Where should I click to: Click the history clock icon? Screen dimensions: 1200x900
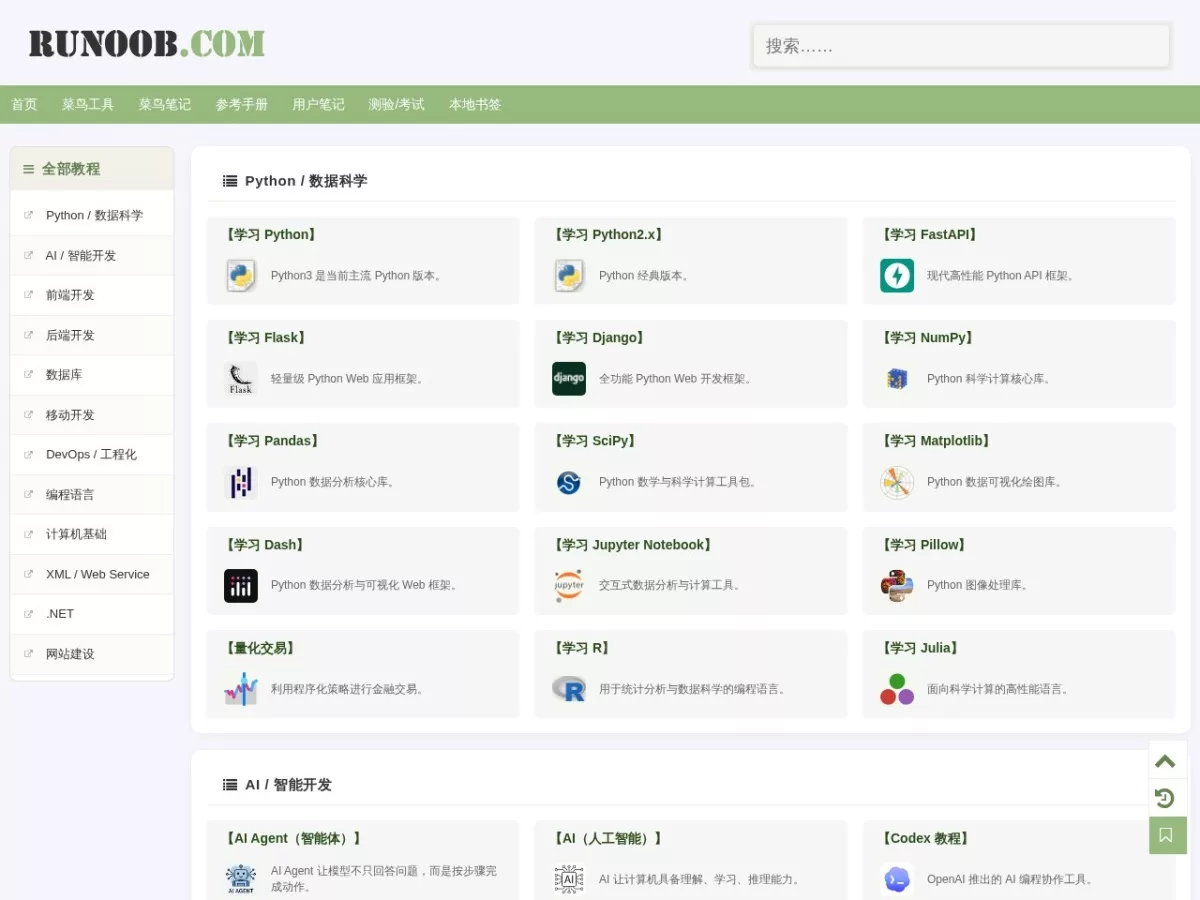coord(1165,798)
